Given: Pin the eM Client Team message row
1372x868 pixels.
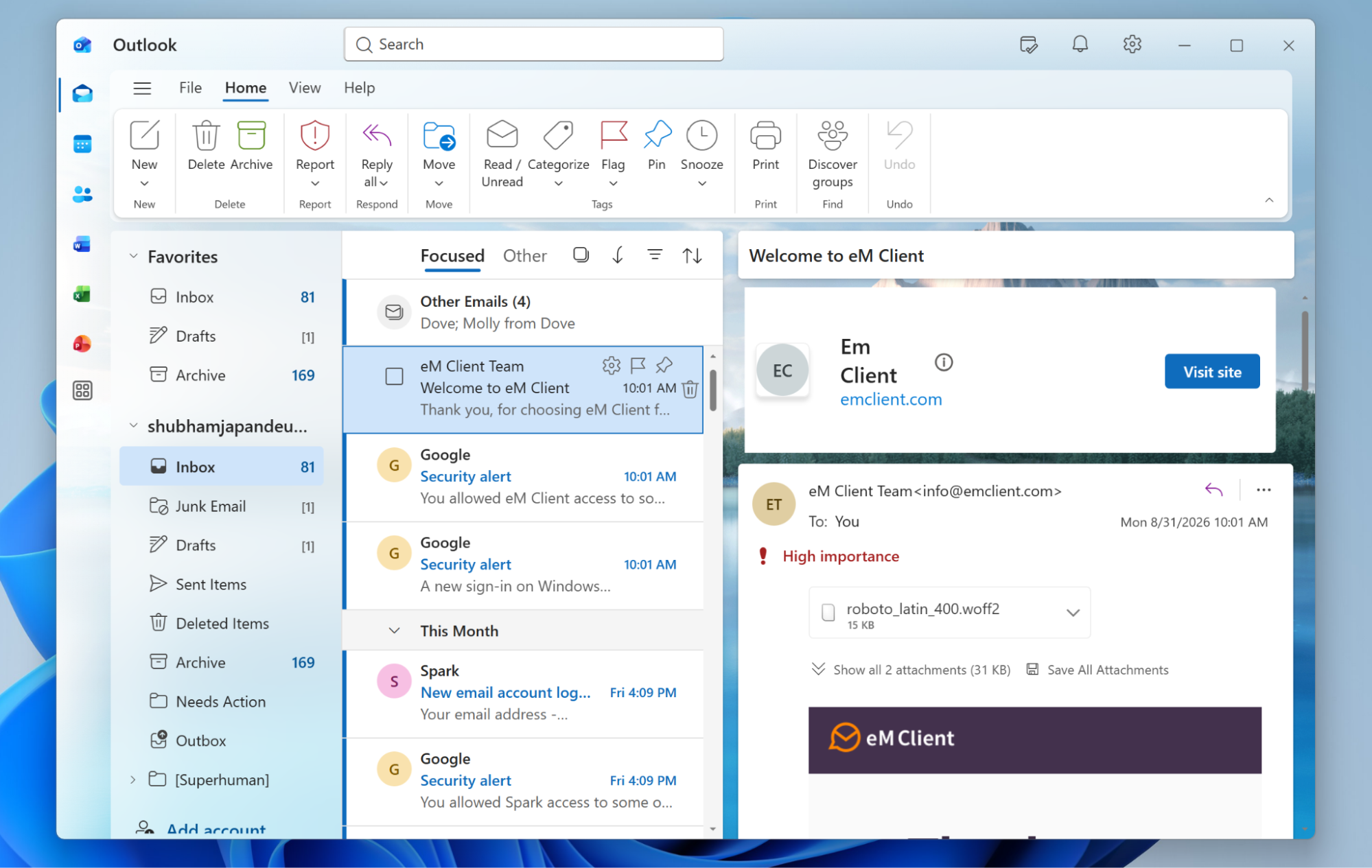Looking at the screenshot, I should click(x=664, y=365).
